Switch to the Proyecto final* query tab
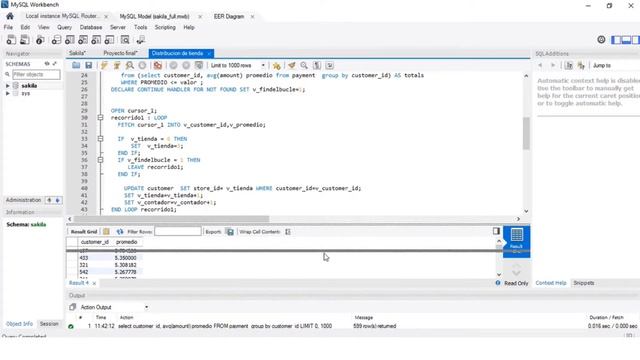 (120, 53)
